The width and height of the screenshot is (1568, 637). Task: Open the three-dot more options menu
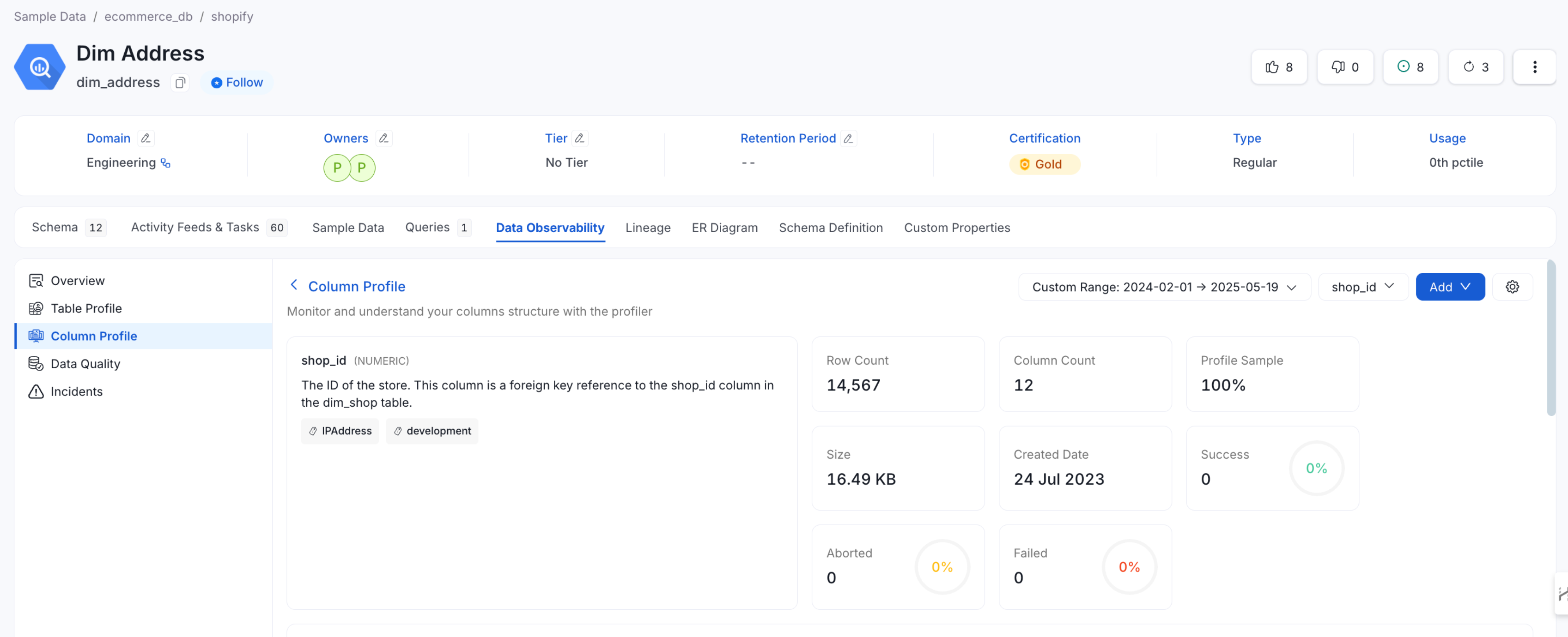1534,67
